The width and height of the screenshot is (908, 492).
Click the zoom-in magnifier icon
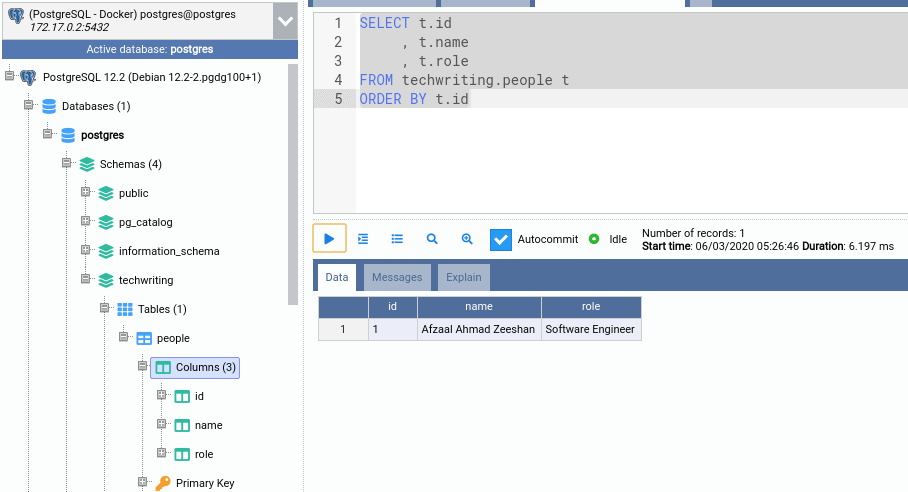466,239
